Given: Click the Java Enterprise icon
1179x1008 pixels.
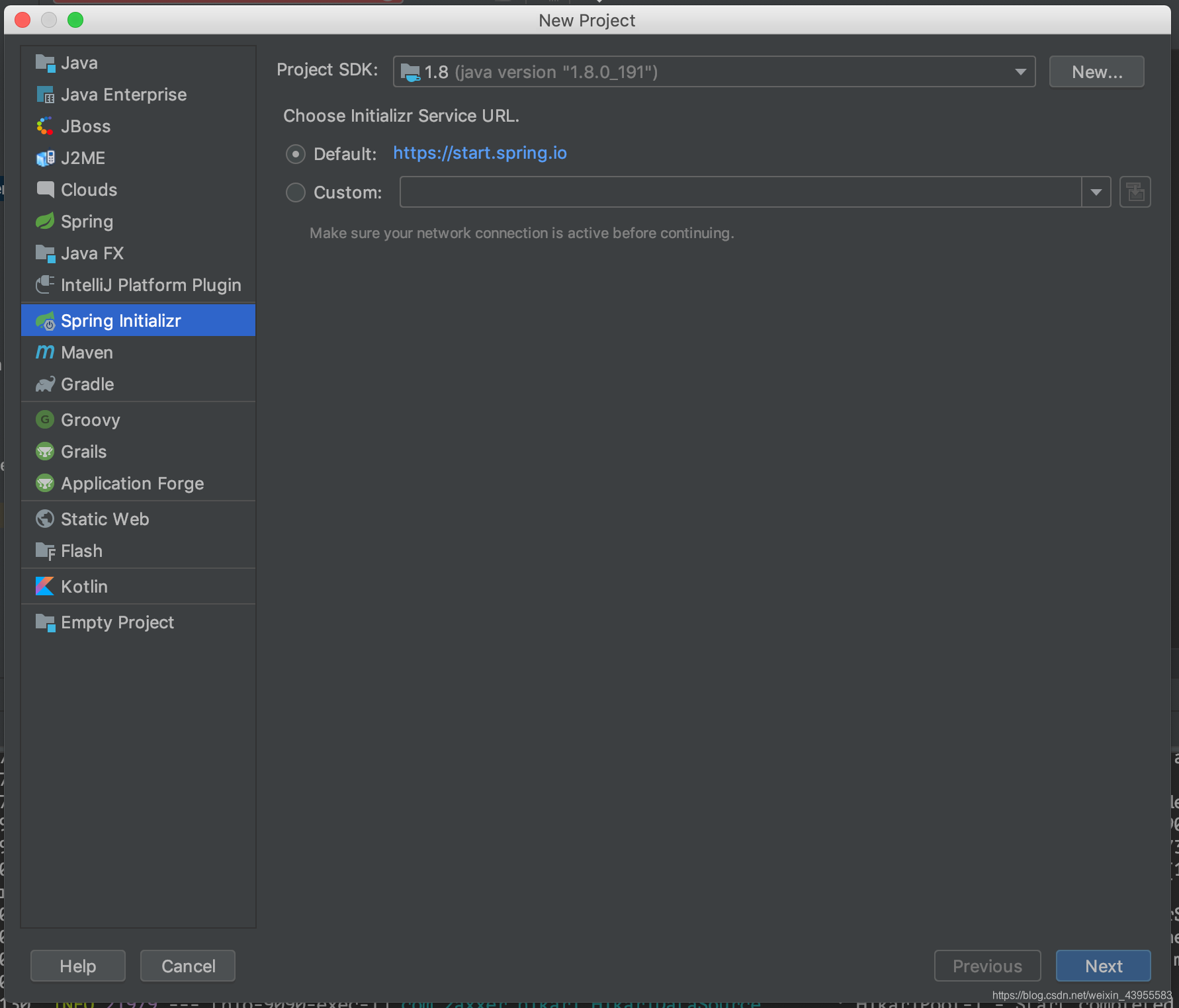Looking at the screenshot, I should click(45, 95).
